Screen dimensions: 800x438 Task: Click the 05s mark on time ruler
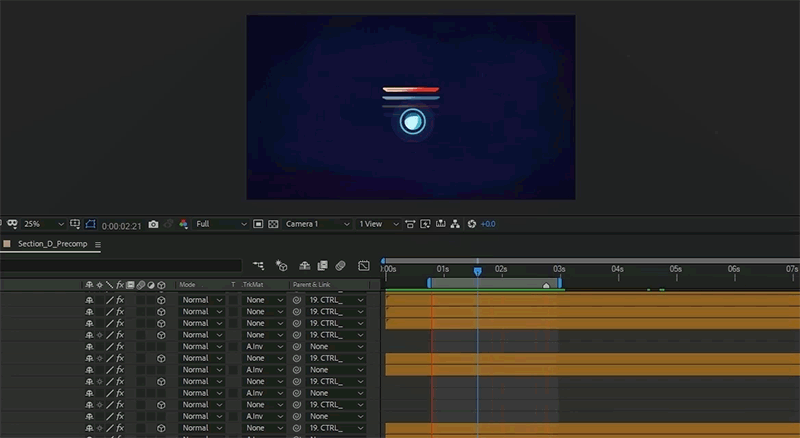pyautogui.click(x=676, y=269)
